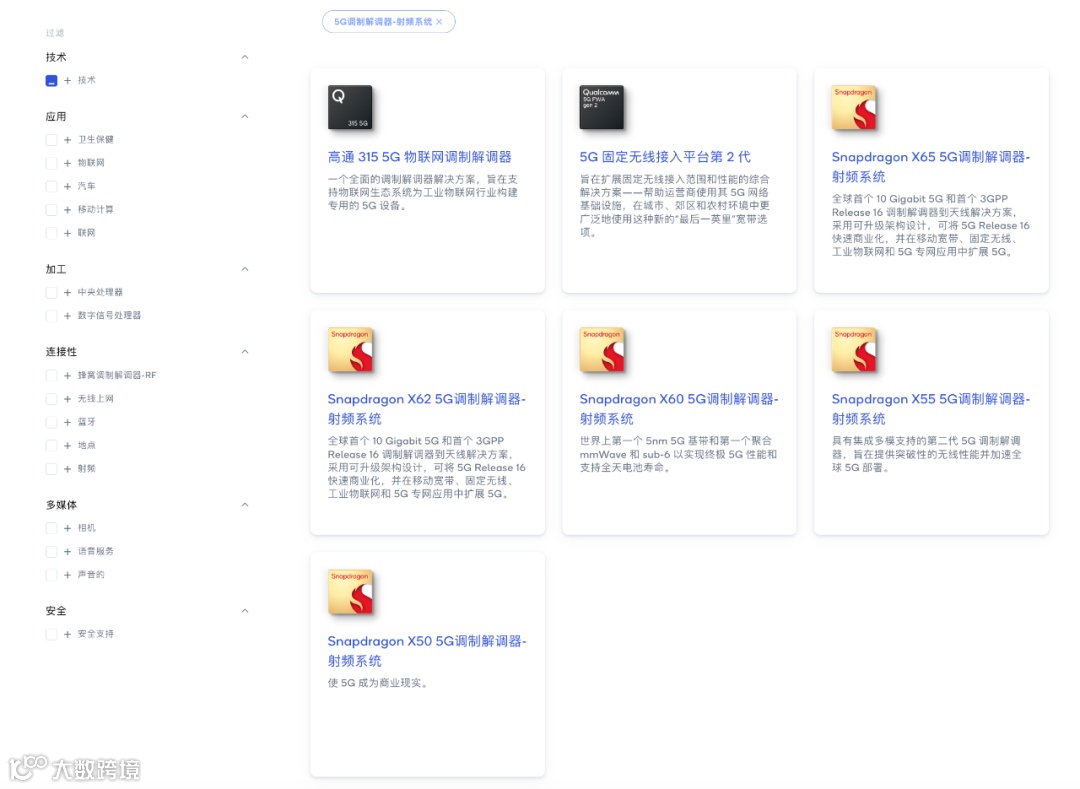Open the Snapdragon X55 5G调制解调器 link
The image size is (1080, 789).
click(x=931, y=409)
